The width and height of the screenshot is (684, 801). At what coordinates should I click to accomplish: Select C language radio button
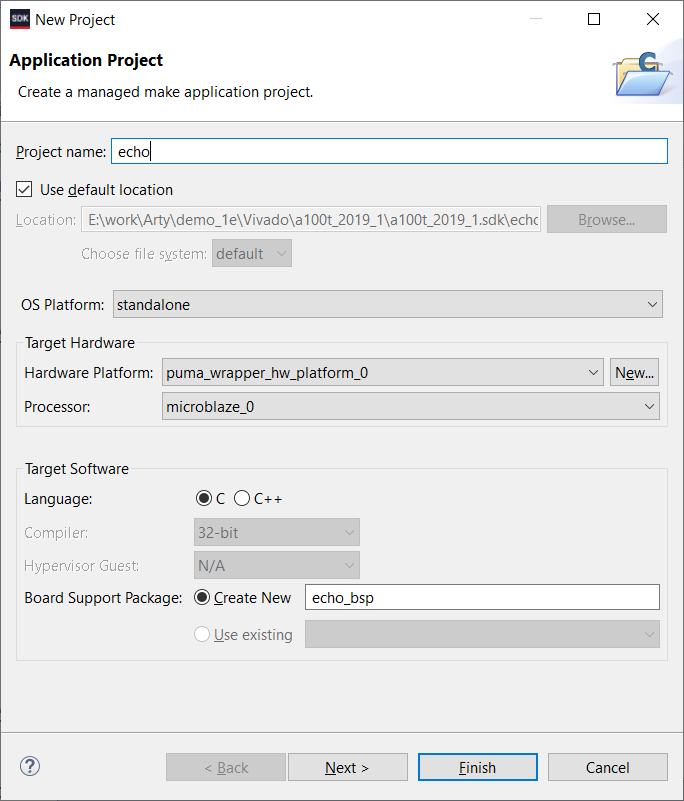tap(204, 499)
